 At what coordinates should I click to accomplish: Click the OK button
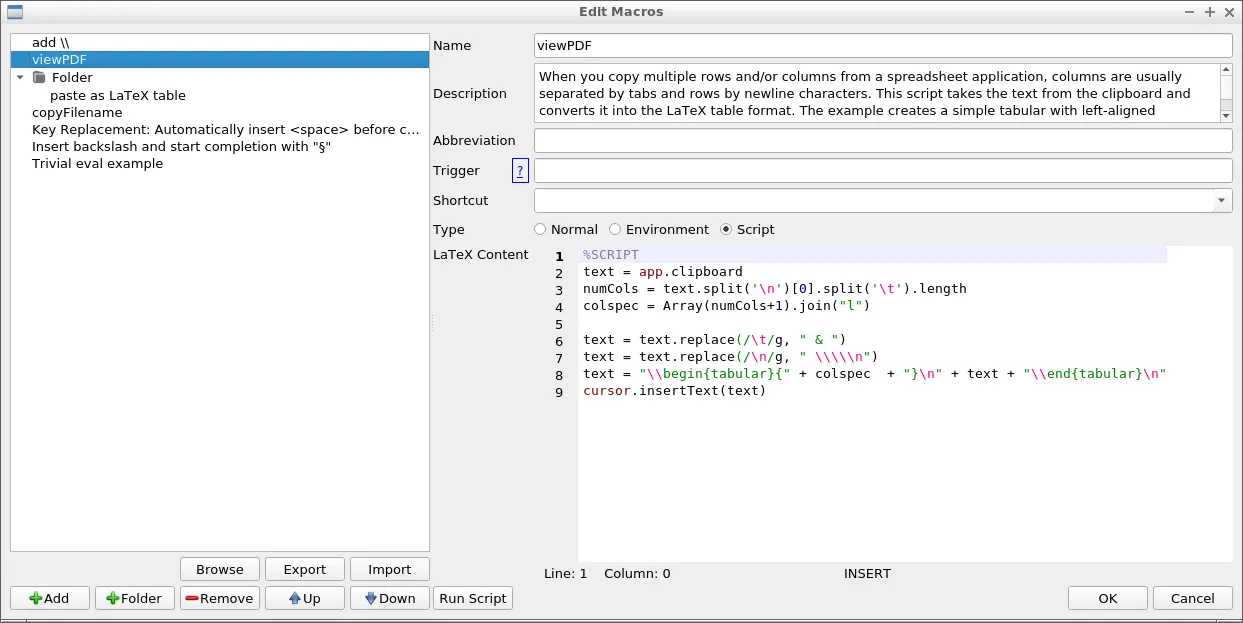tap(1107, 598)
